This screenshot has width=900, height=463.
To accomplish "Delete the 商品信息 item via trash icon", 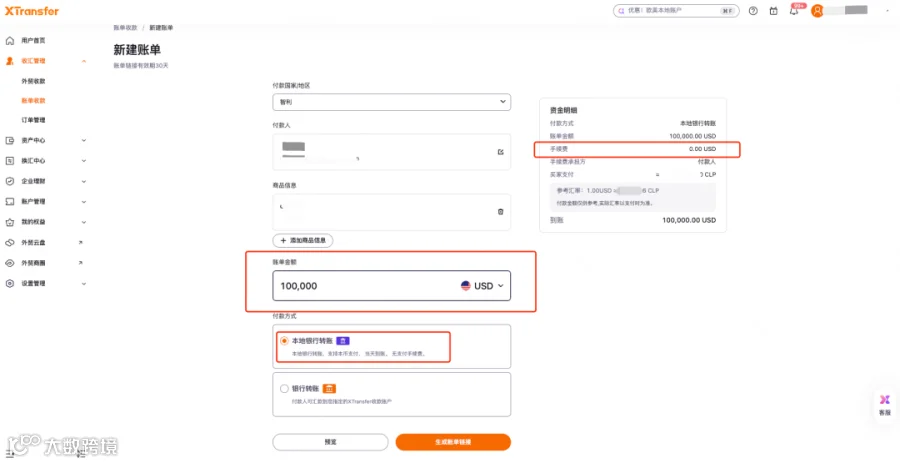I will click(501, 212).
